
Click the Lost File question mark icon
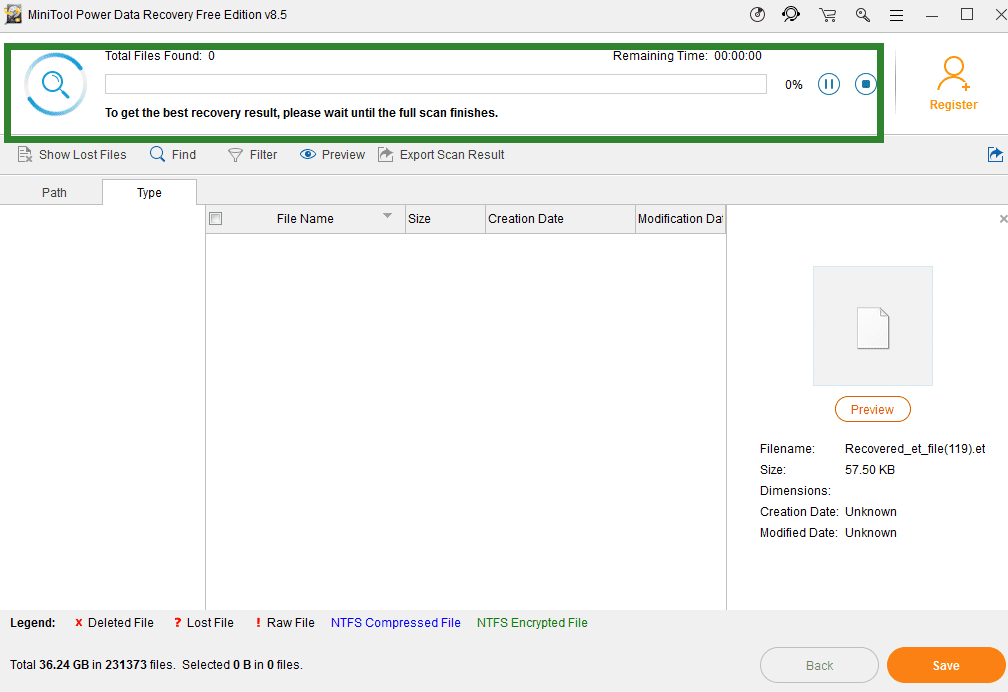point(177,623)
